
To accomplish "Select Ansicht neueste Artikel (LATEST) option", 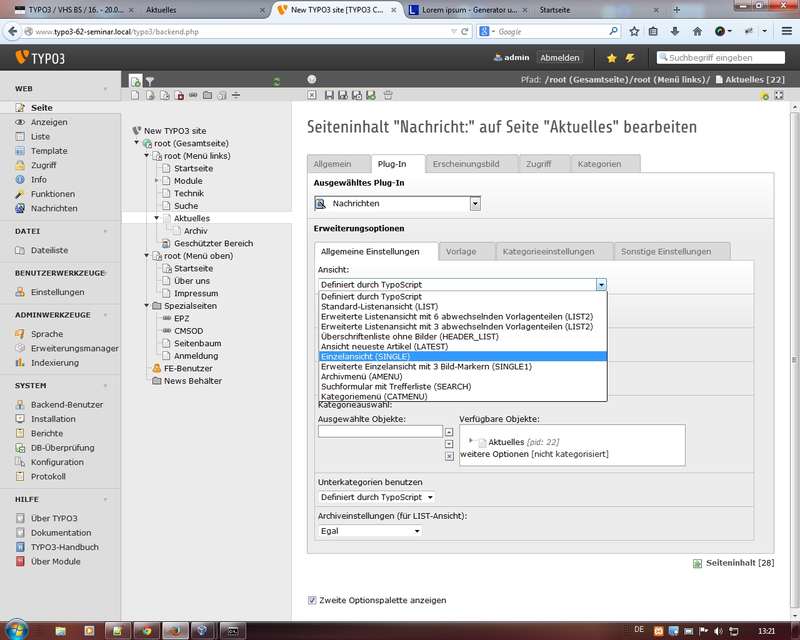I will [x=463, y=346].
